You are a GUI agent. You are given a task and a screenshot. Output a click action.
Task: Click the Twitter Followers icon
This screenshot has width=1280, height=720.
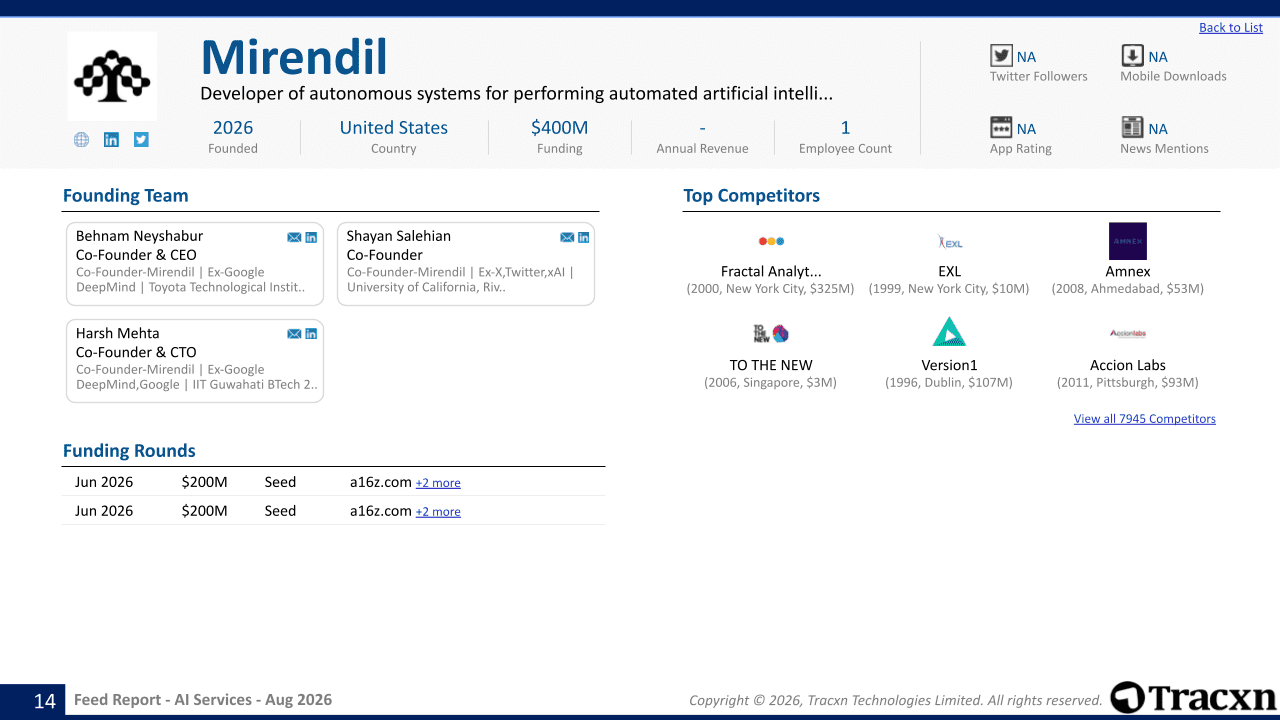coord(1001,56)
